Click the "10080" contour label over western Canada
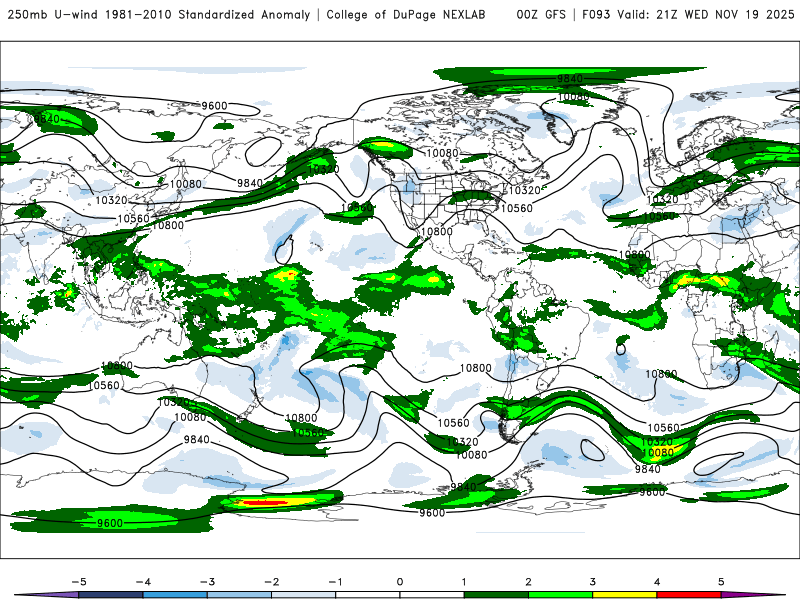 (x=442, y=153)
